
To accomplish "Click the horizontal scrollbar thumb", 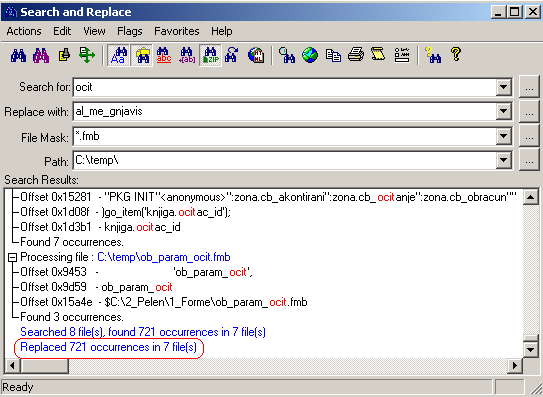I will (44, 365).
